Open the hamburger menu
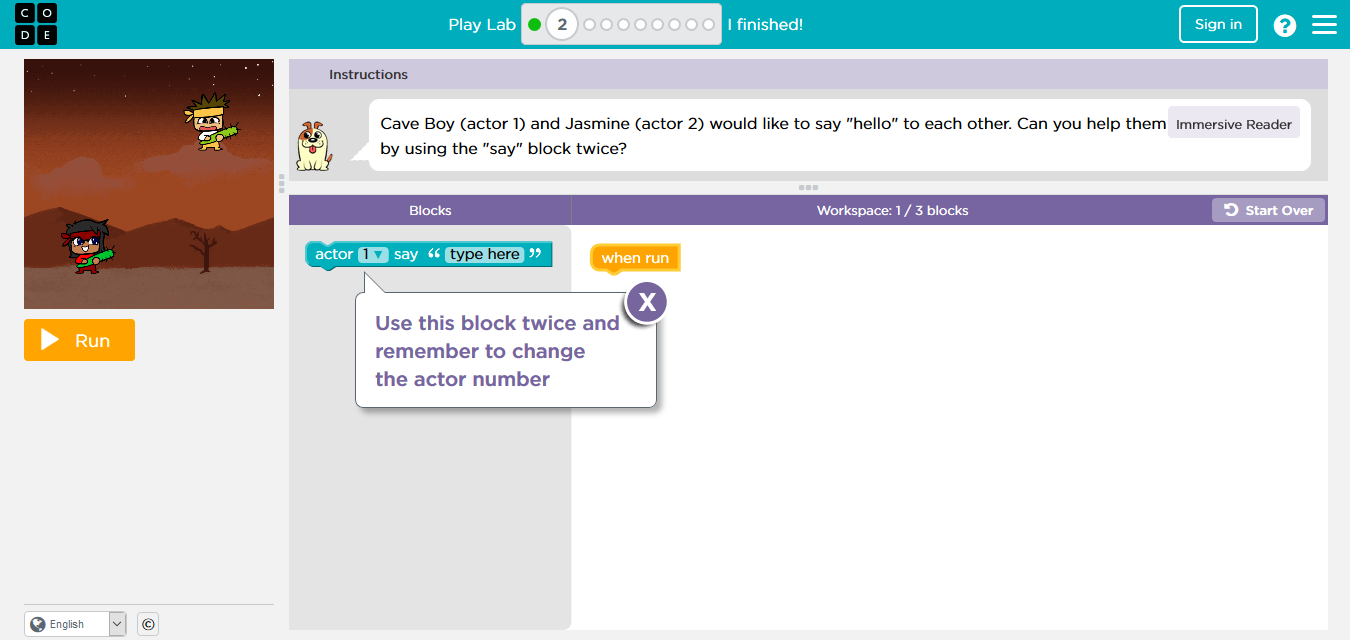1350x640 pixels. click(x=1324, y=24)
